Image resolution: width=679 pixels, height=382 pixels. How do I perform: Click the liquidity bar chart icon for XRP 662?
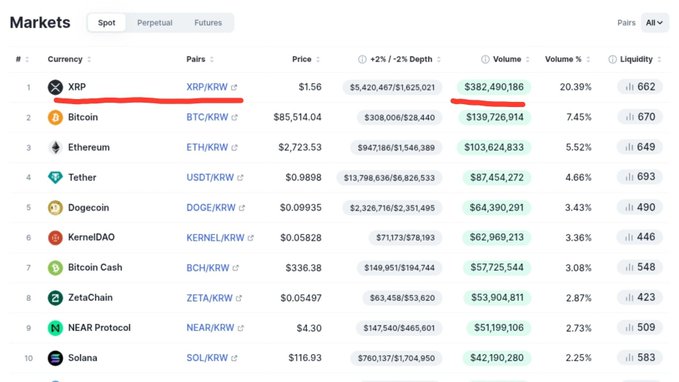(x=629, y=87)
